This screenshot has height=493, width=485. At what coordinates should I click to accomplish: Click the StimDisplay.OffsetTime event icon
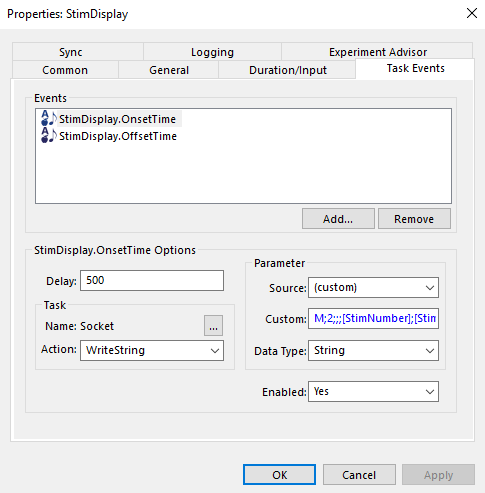49,135
